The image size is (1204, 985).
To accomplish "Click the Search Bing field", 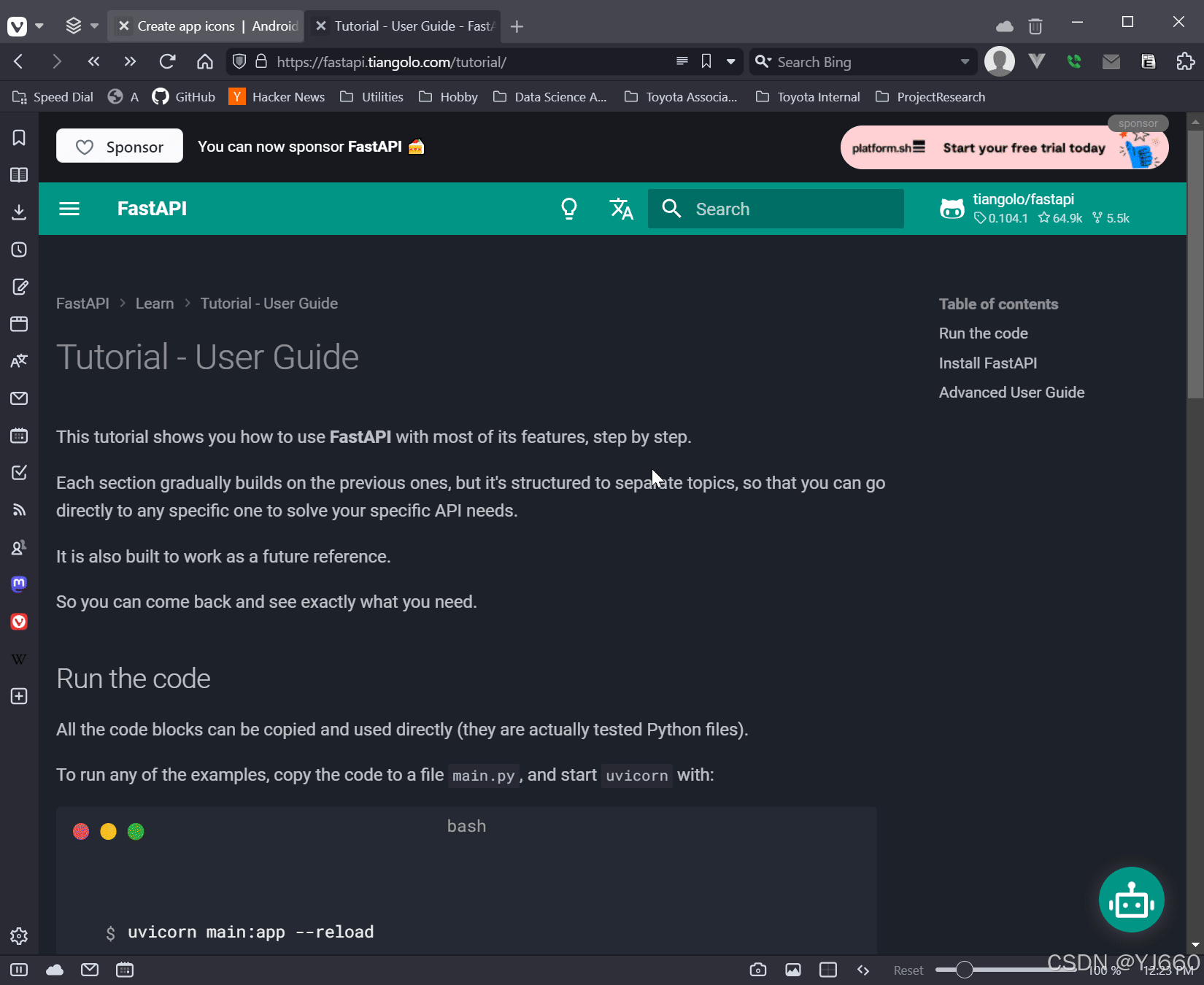I will pyautogui.click(x=865, y=62).
